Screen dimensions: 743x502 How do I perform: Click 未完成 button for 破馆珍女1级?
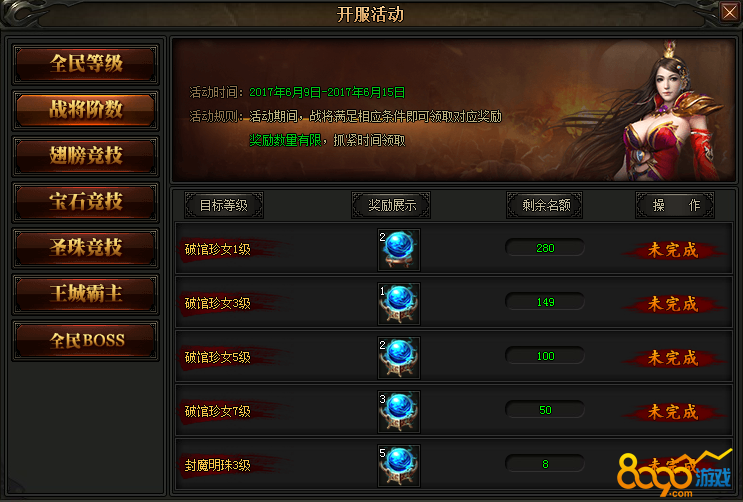point(673,250)
